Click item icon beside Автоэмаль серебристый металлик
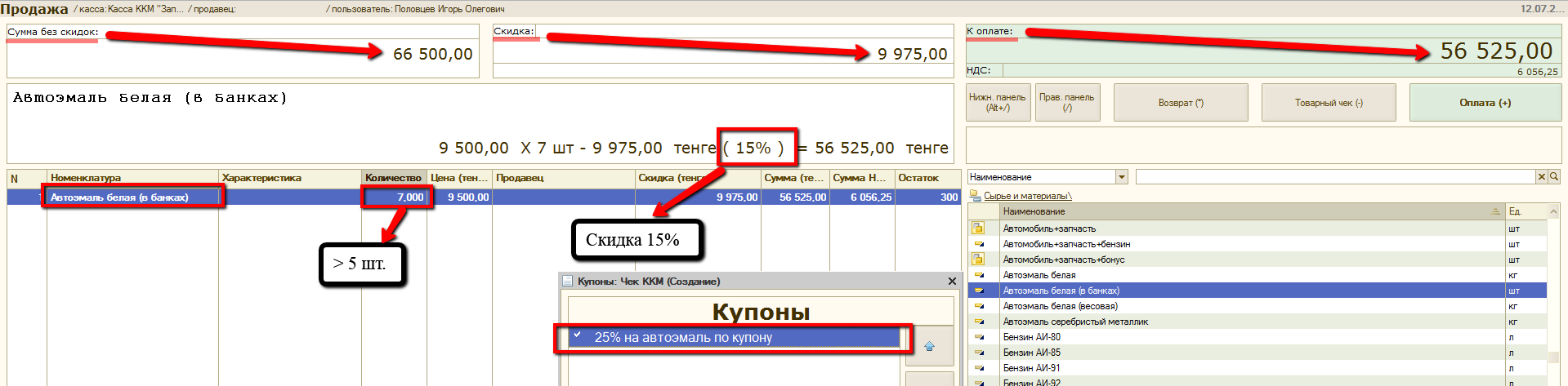Viewport: 1568px width, 386px height. 978,322
